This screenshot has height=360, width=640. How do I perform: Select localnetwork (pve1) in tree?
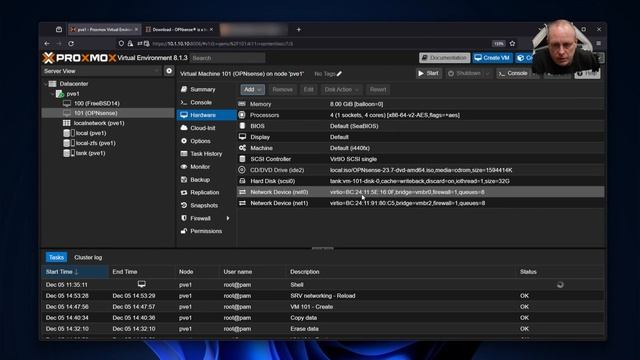(x=99, y=123)
